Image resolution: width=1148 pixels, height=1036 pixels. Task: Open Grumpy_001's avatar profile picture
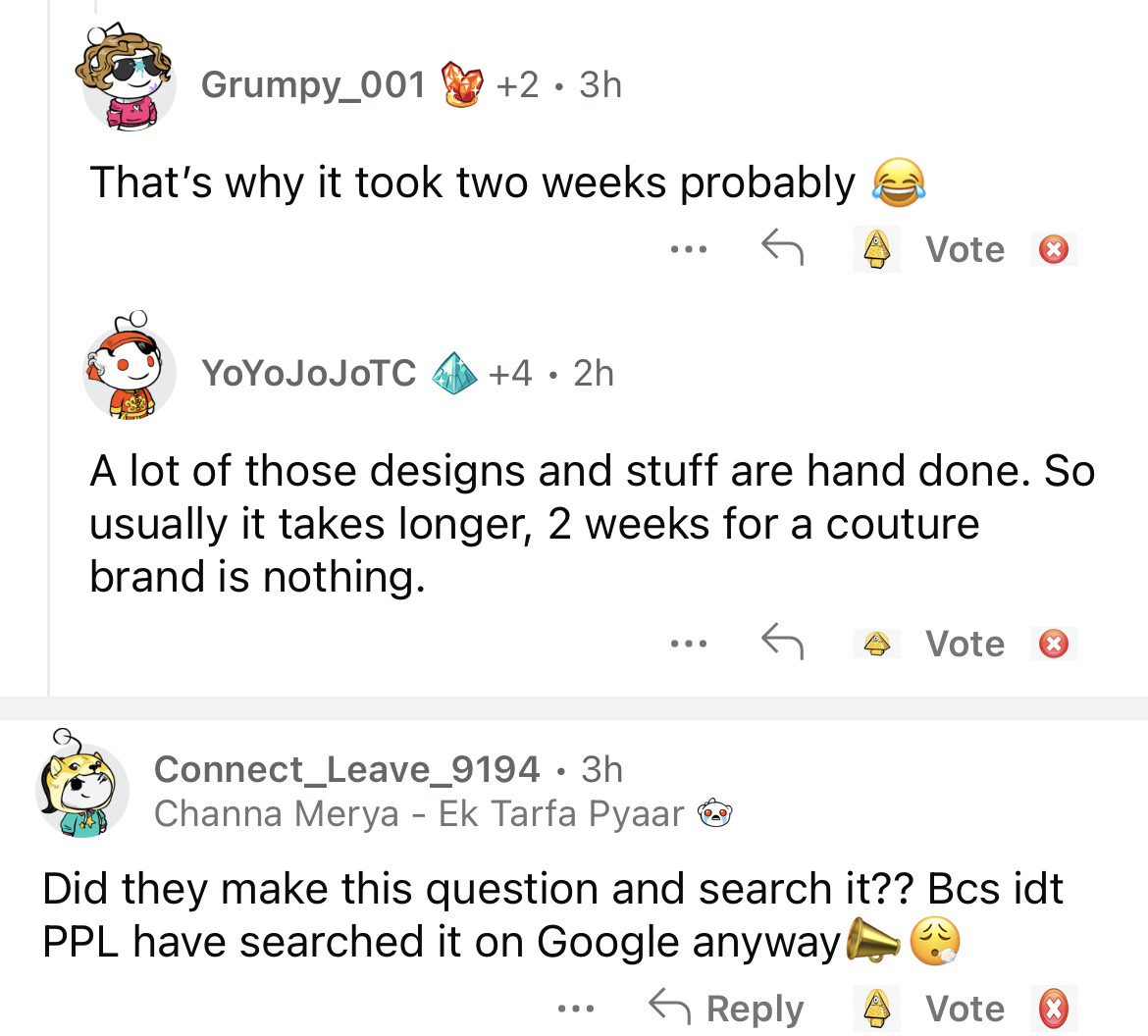point(130,82)
